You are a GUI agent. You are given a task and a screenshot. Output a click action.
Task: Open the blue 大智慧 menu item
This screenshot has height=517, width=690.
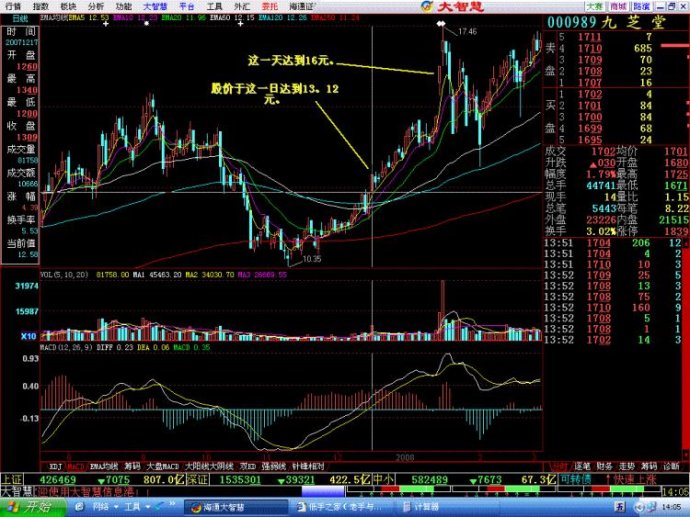tap(155, 7)
